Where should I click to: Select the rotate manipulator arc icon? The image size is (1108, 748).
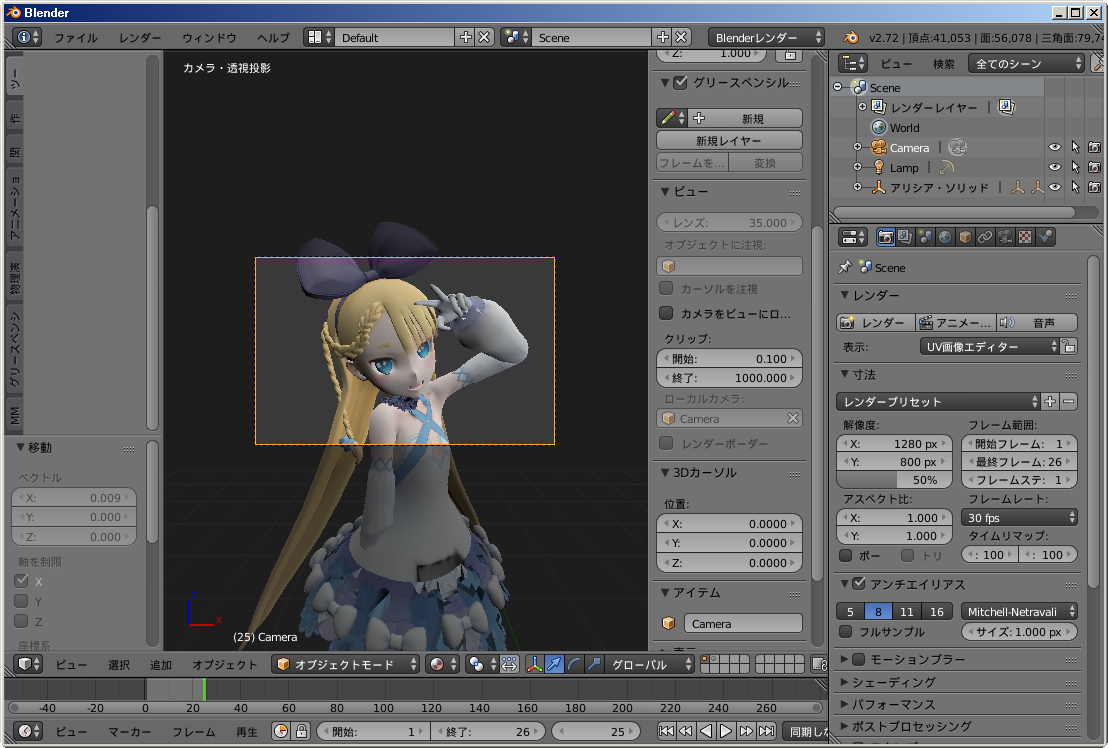[x=574, y=665]
